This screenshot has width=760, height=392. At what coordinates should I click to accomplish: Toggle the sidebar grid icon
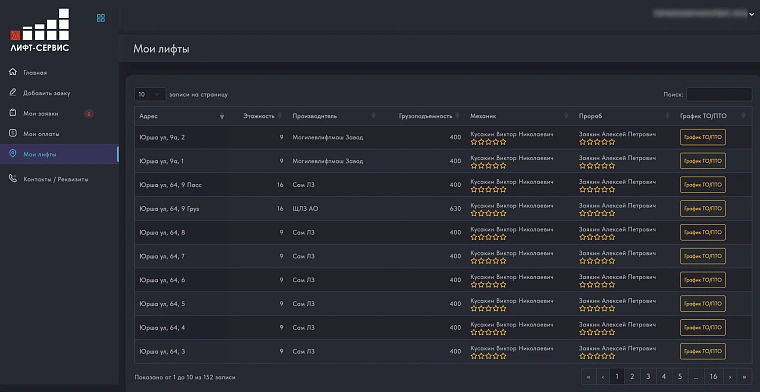tap(101, 18)
